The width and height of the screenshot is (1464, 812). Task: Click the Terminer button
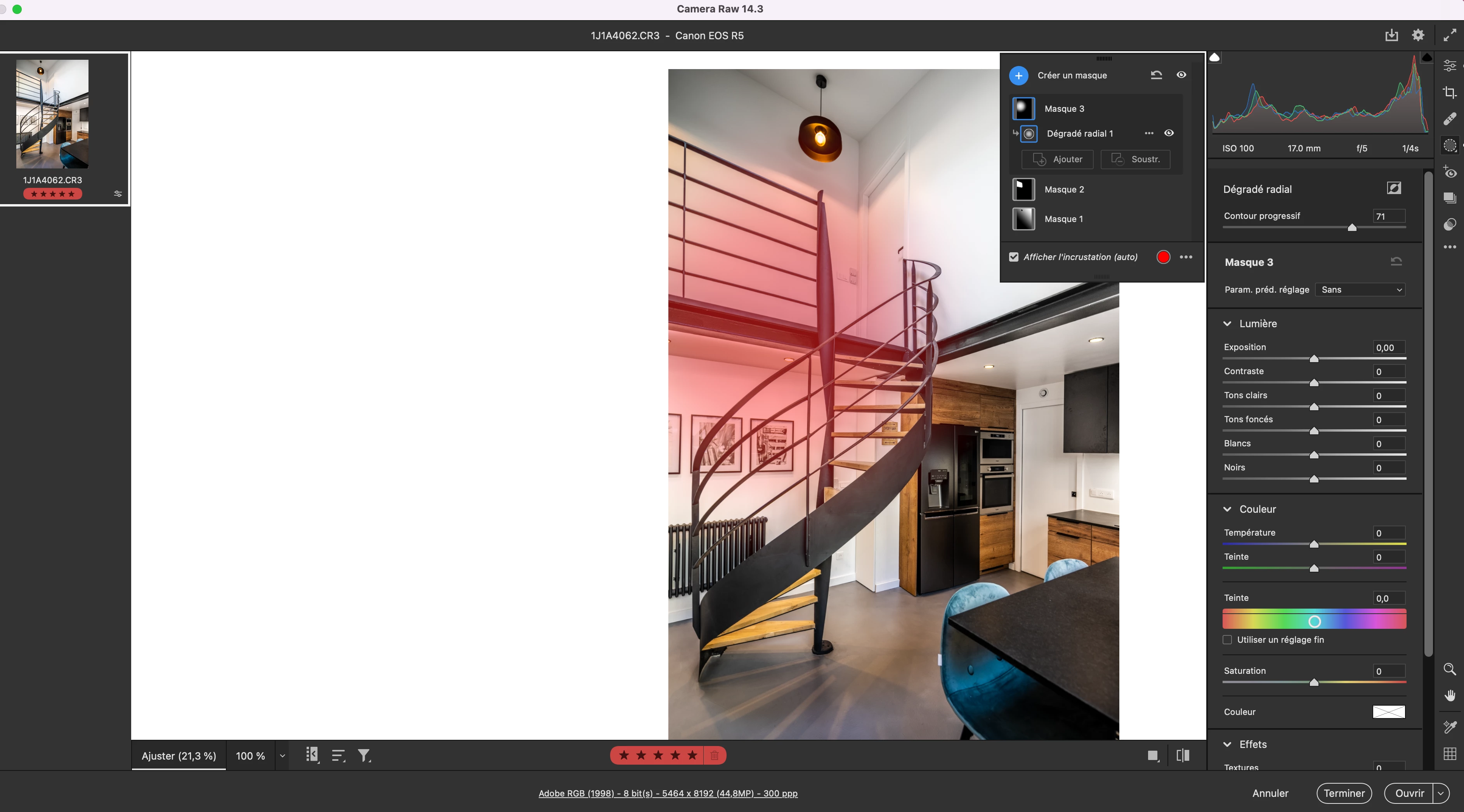coord(1344,793)
